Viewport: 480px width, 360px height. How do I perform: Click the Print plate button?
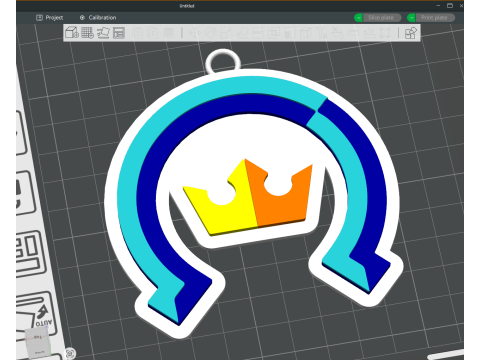click(435, 18)
